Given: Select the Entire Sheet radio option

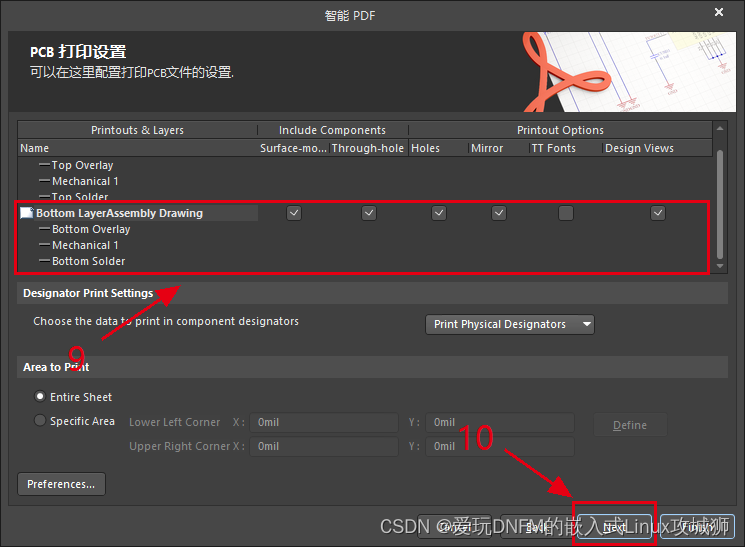Looking at the screenshot, I should pos(40,396).
